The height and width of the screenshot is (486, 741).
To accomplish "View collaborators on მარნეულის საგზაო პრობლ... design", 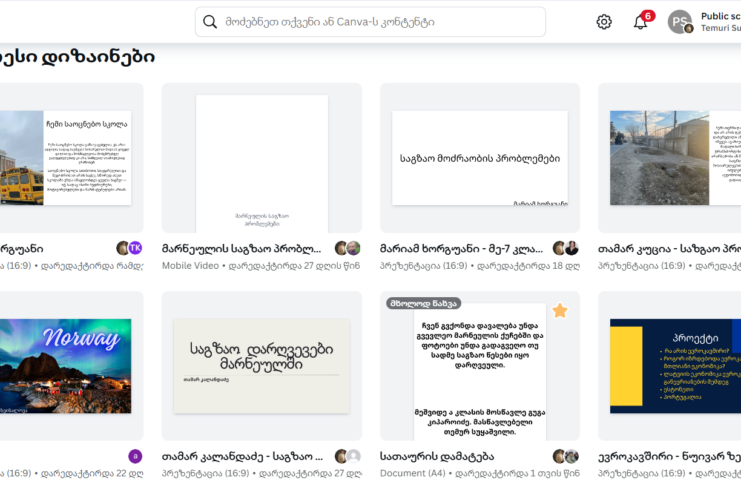I will pos(348,248).
